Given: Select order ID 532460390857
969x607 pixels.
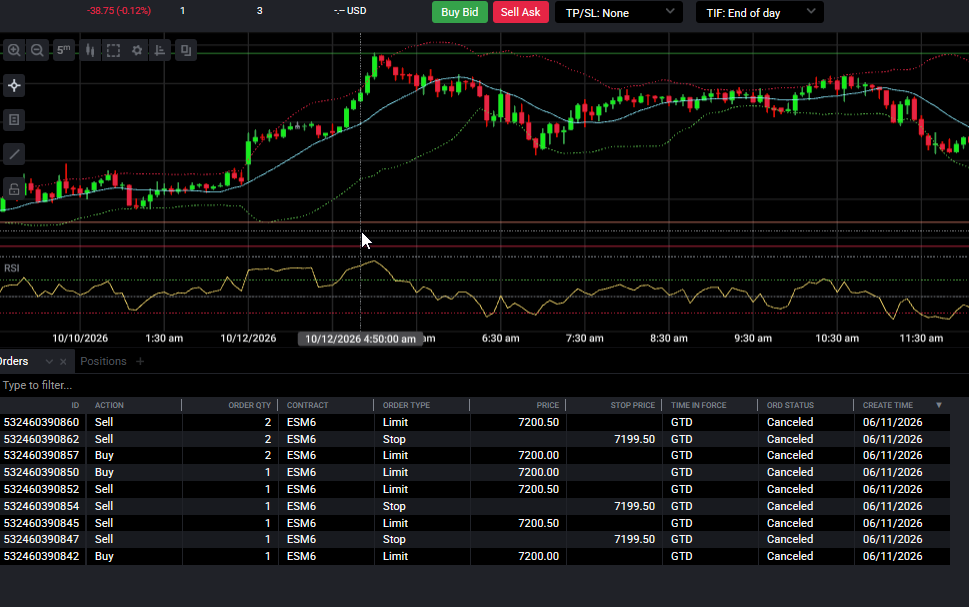Looking at the screenshot, I should (x=41, y=455).
